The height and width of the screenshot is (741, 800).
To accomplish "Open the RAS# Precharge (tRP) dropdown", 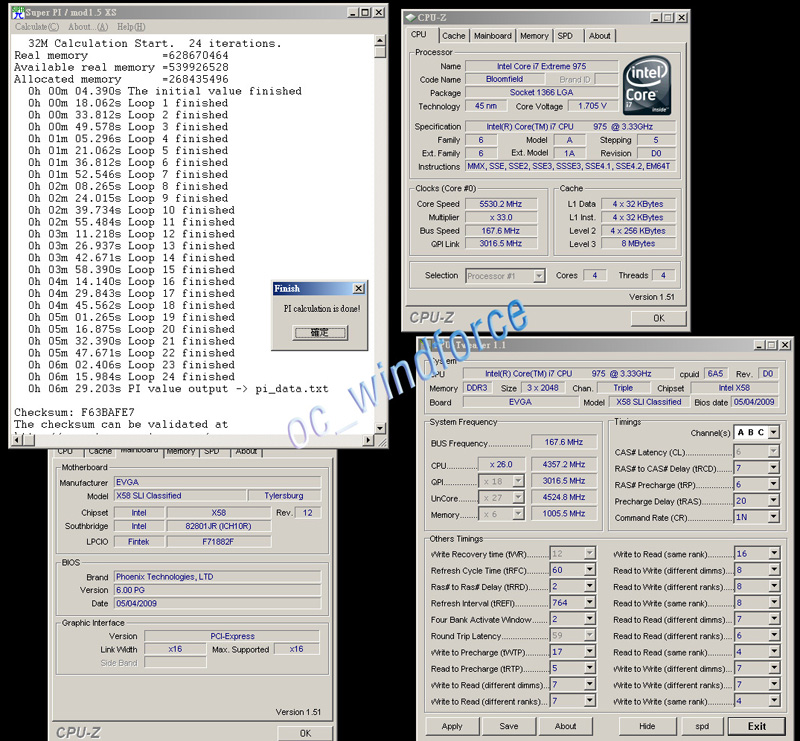I will click(774, 484).
